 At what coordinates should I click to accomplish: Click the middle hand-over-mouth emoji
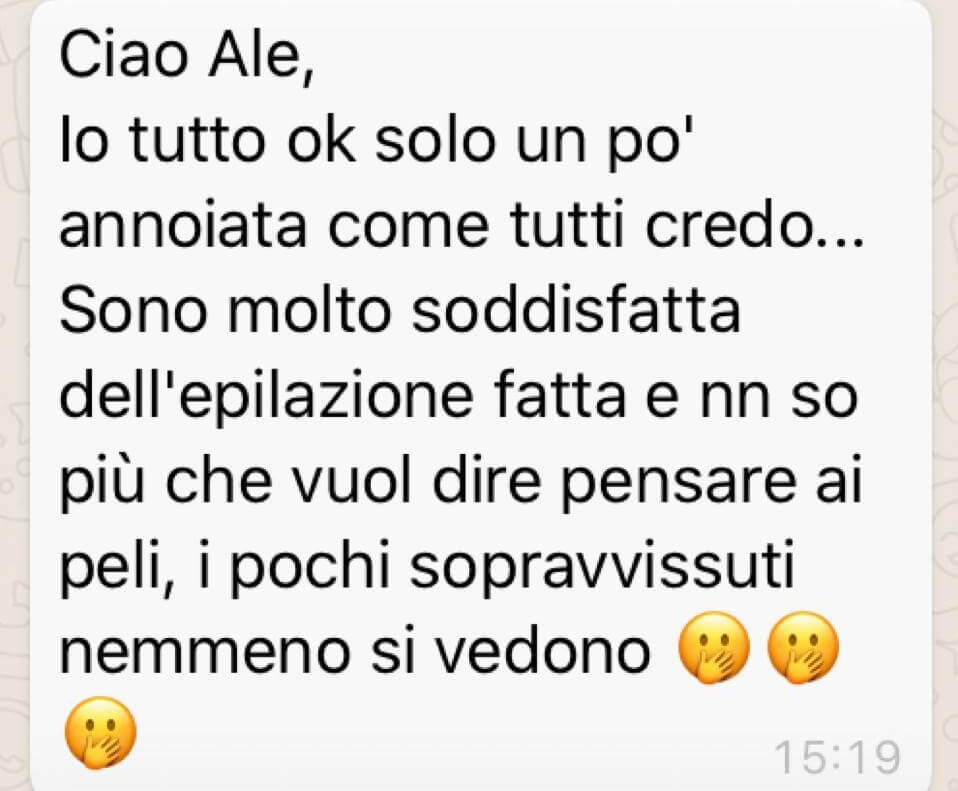(803, 648)
